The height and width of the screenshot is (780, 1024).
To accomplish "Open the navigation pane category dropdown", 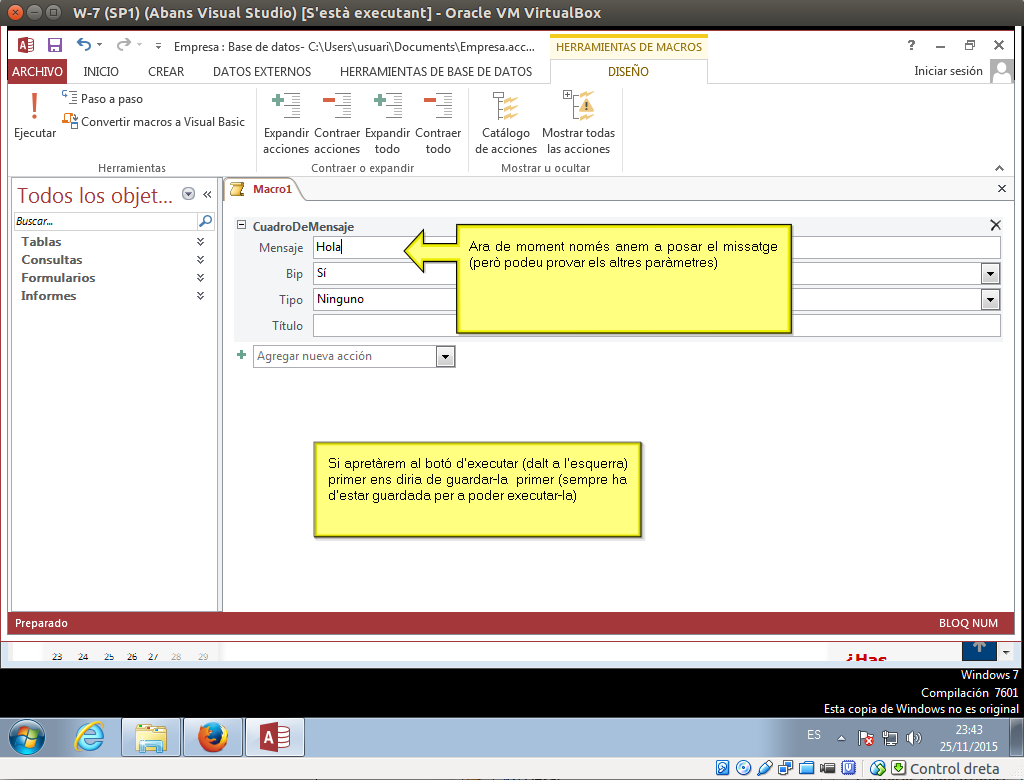I will pyautogui.click(x=188, y=193).
